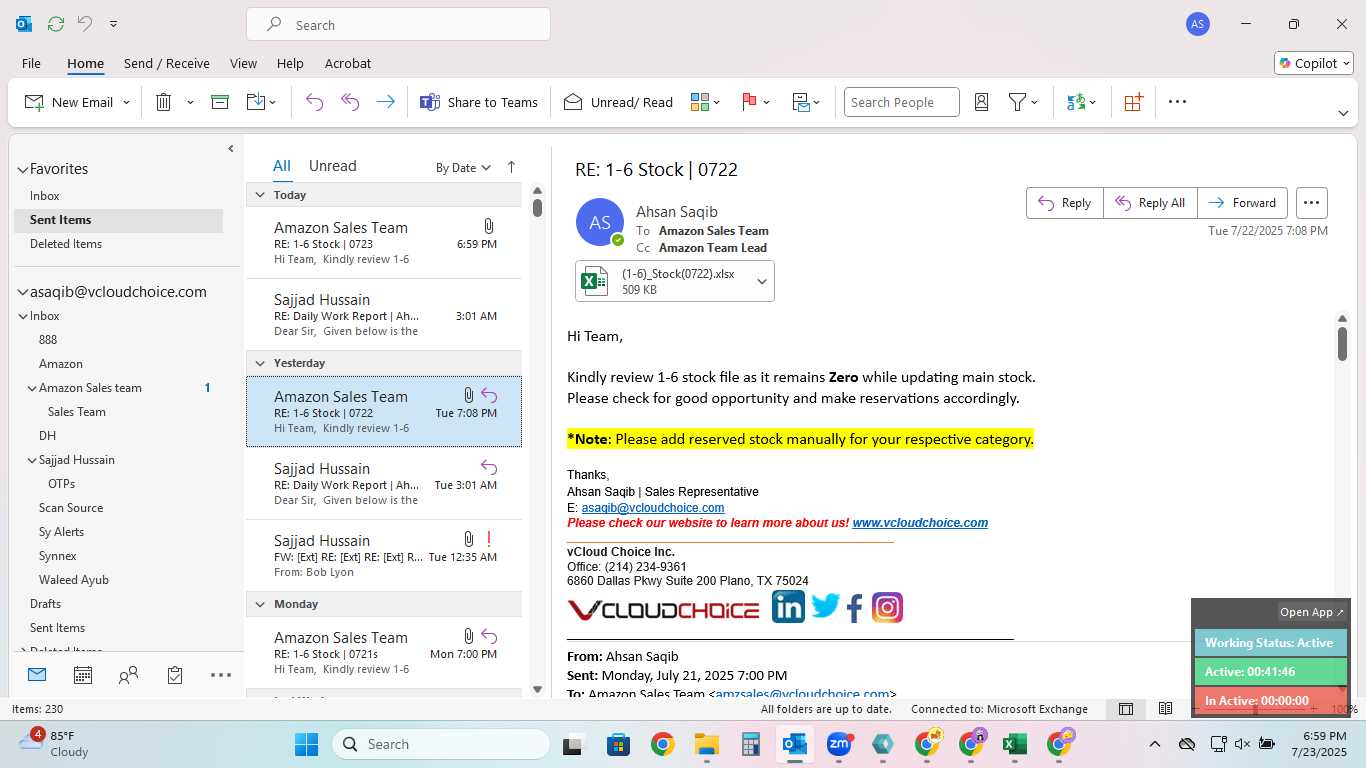This screenshot has width=1366, height=768.
Task: Show Unread messages tab
Action: point(333,166)
